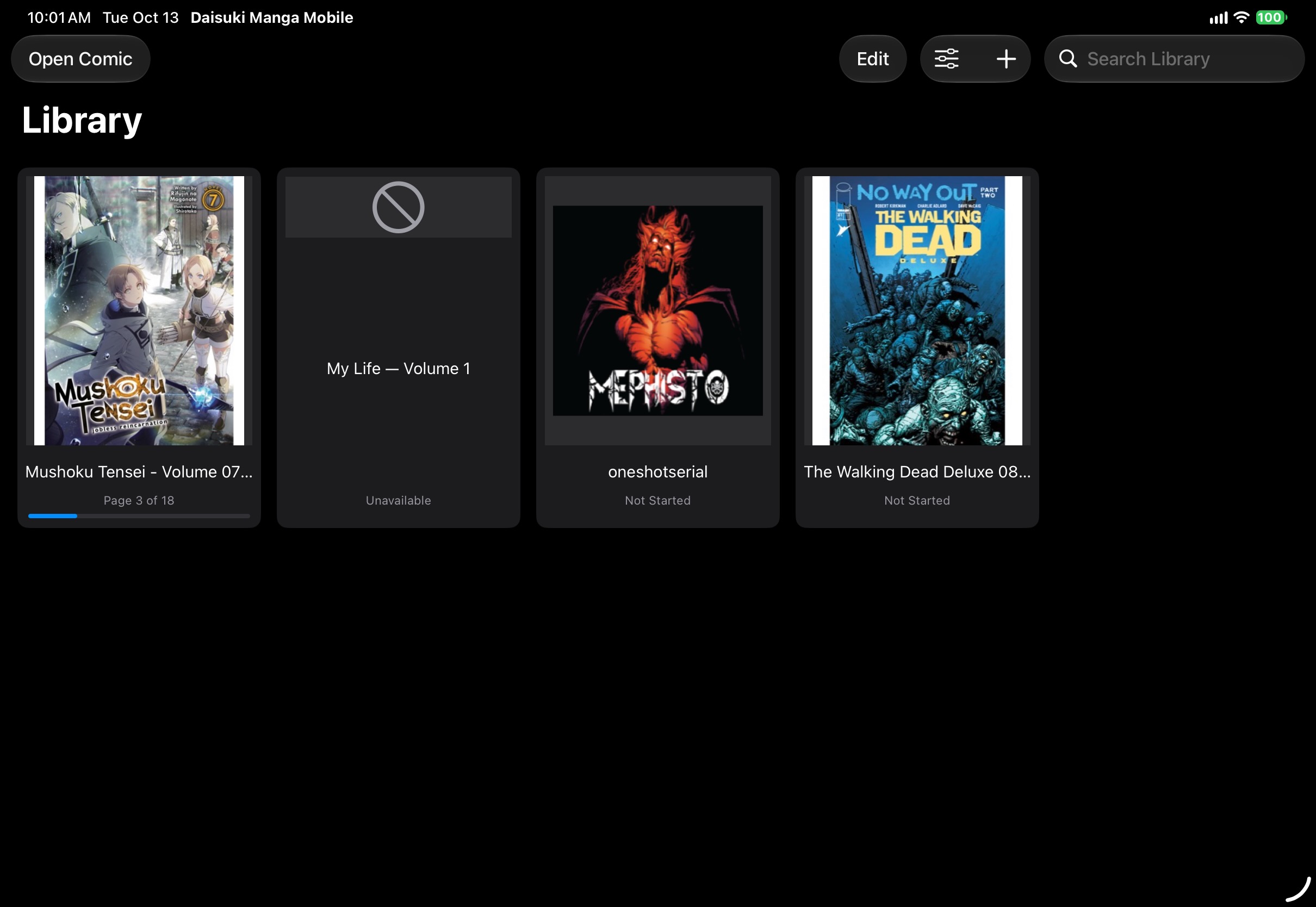Tap the unavailable prohibited icon on My Life
The height and width of the screenshot is (907, 1316).
tap(398, 207)
